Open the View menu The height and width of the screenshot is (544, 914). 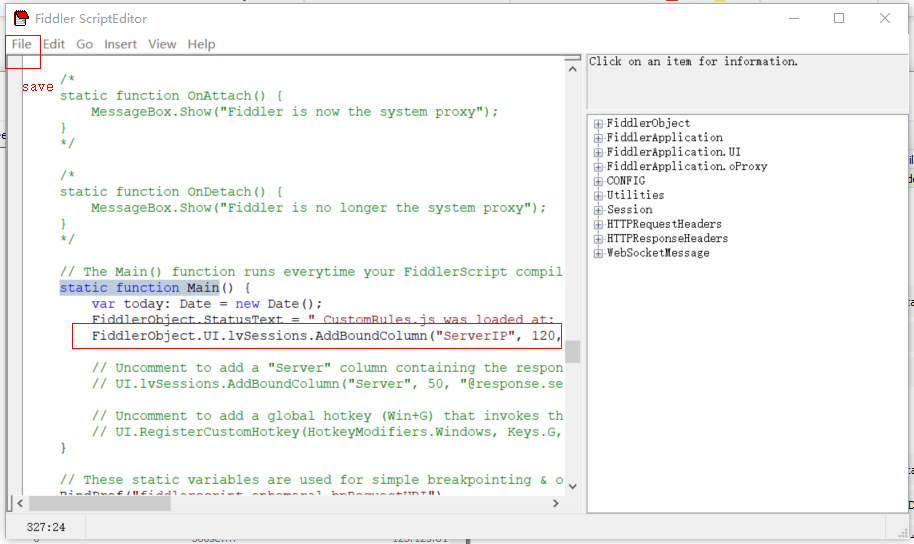click(x=162, y=44)
